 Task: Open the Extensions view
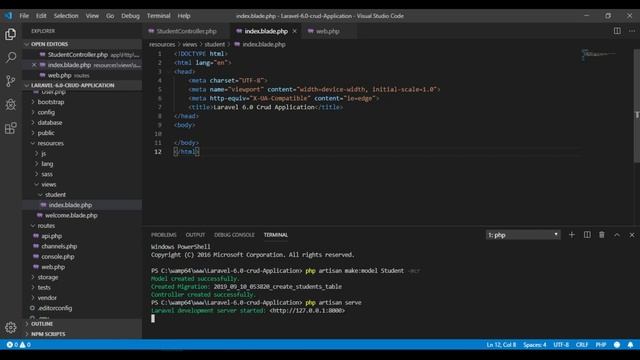[x=11, y=128]
